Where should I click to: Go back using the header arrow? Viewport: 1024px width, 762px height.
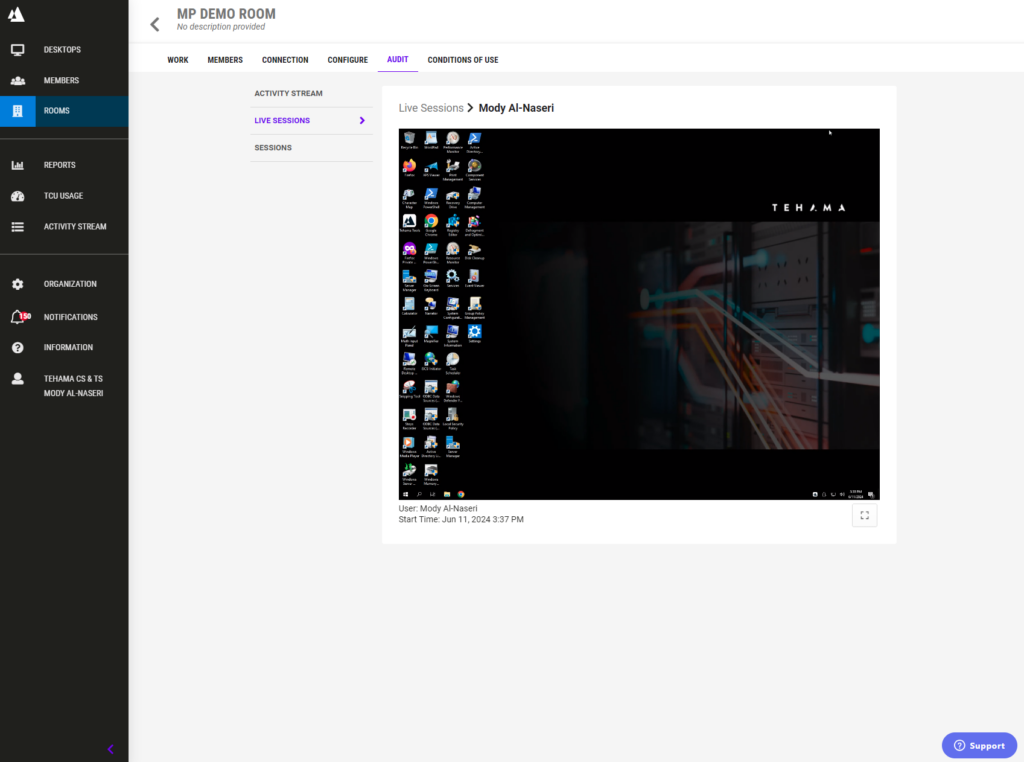[x=155, y=25]
